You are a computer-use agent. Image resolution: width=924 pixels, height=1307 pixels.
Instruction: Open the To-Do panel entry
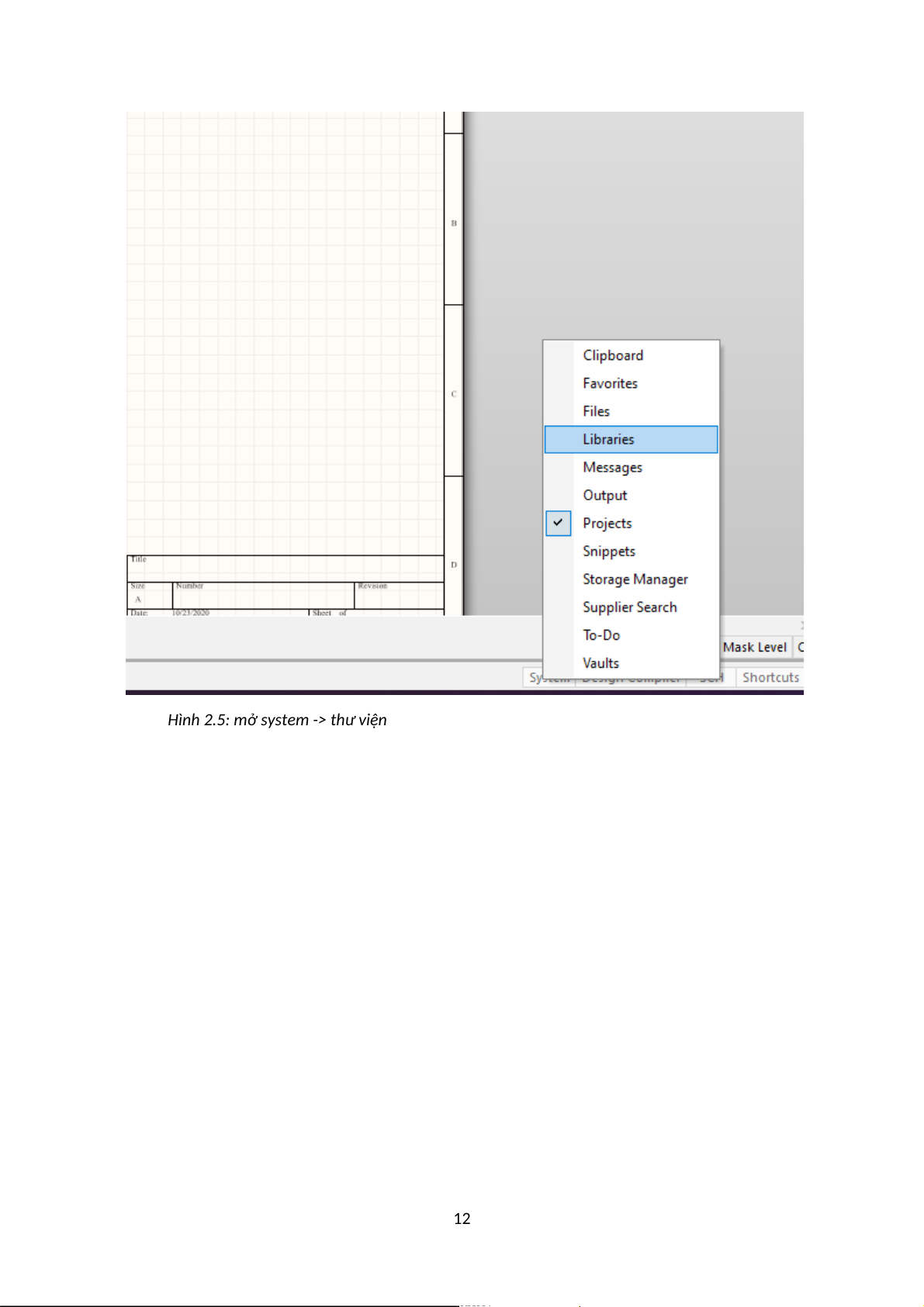pos(601,634)
